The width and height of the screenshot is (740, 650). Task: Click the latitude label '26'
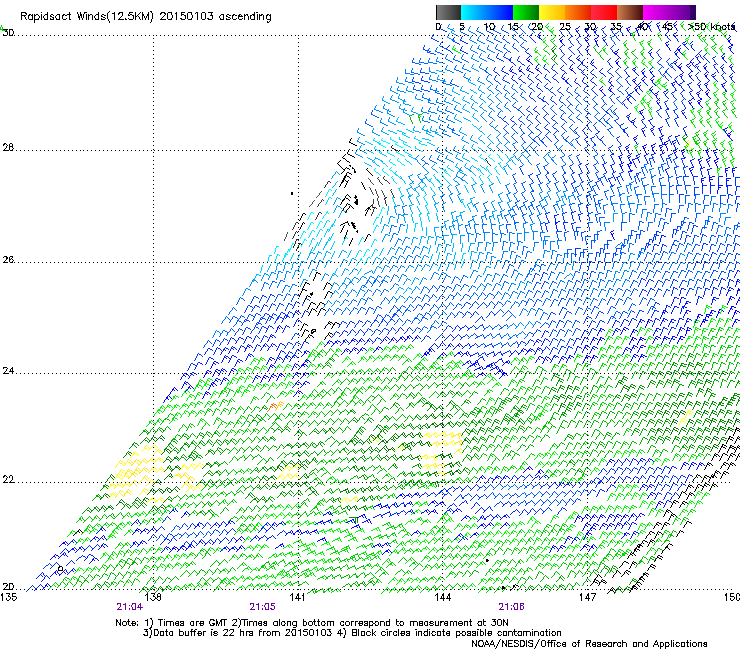(8, 260)
